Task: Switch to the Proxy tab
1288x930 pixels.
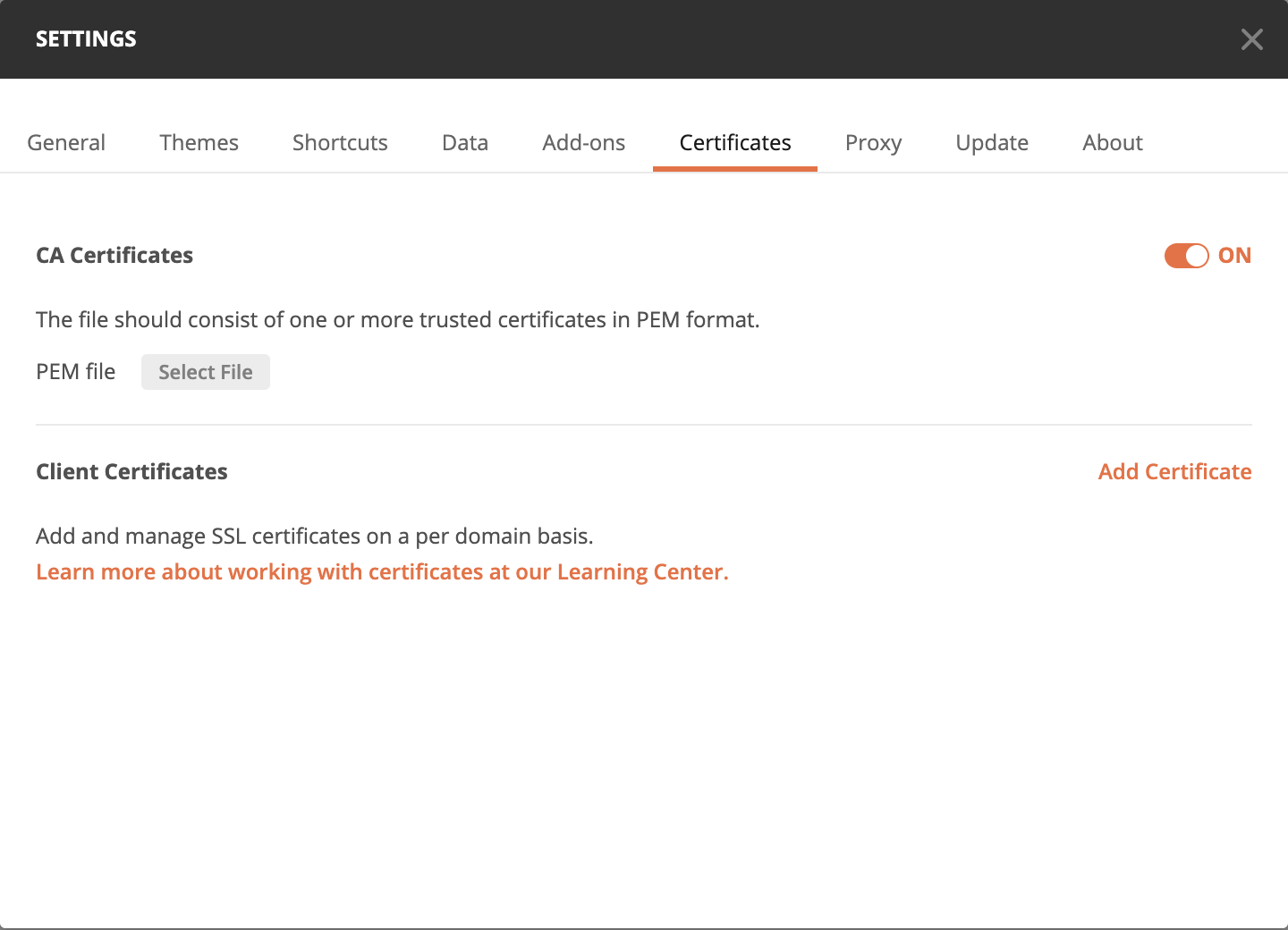Action: point(873,143)
